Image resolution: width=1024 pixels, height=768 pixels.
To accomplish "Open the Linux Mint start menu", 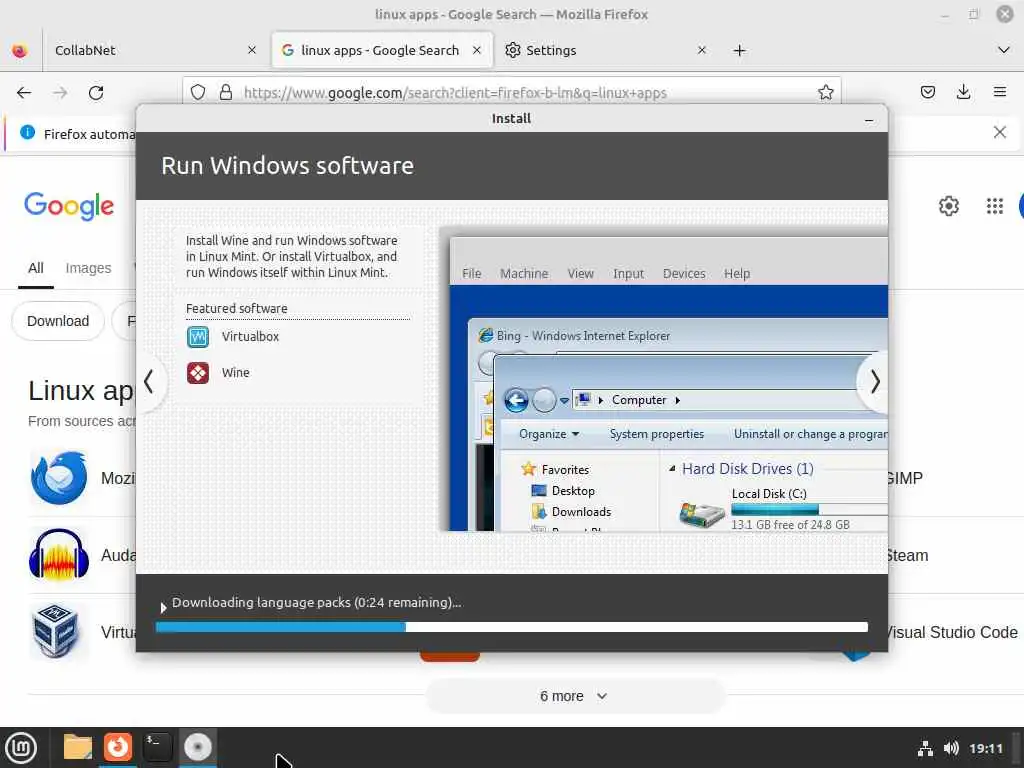I will pyautogui.click(x=21, y=747).
